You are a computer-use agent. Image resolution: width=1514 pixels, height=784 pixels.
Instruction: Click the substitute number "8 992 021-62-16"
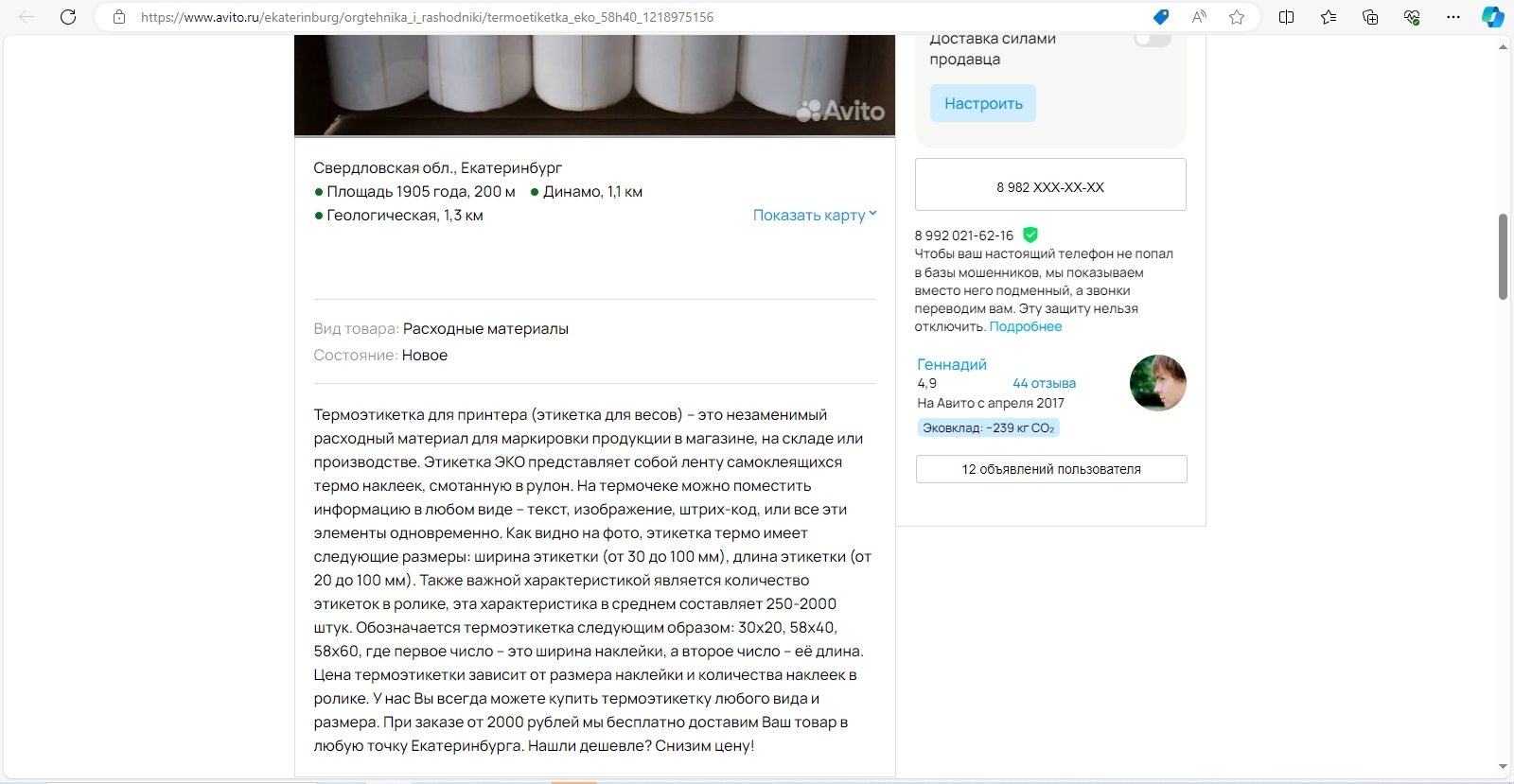pos(963,235)
